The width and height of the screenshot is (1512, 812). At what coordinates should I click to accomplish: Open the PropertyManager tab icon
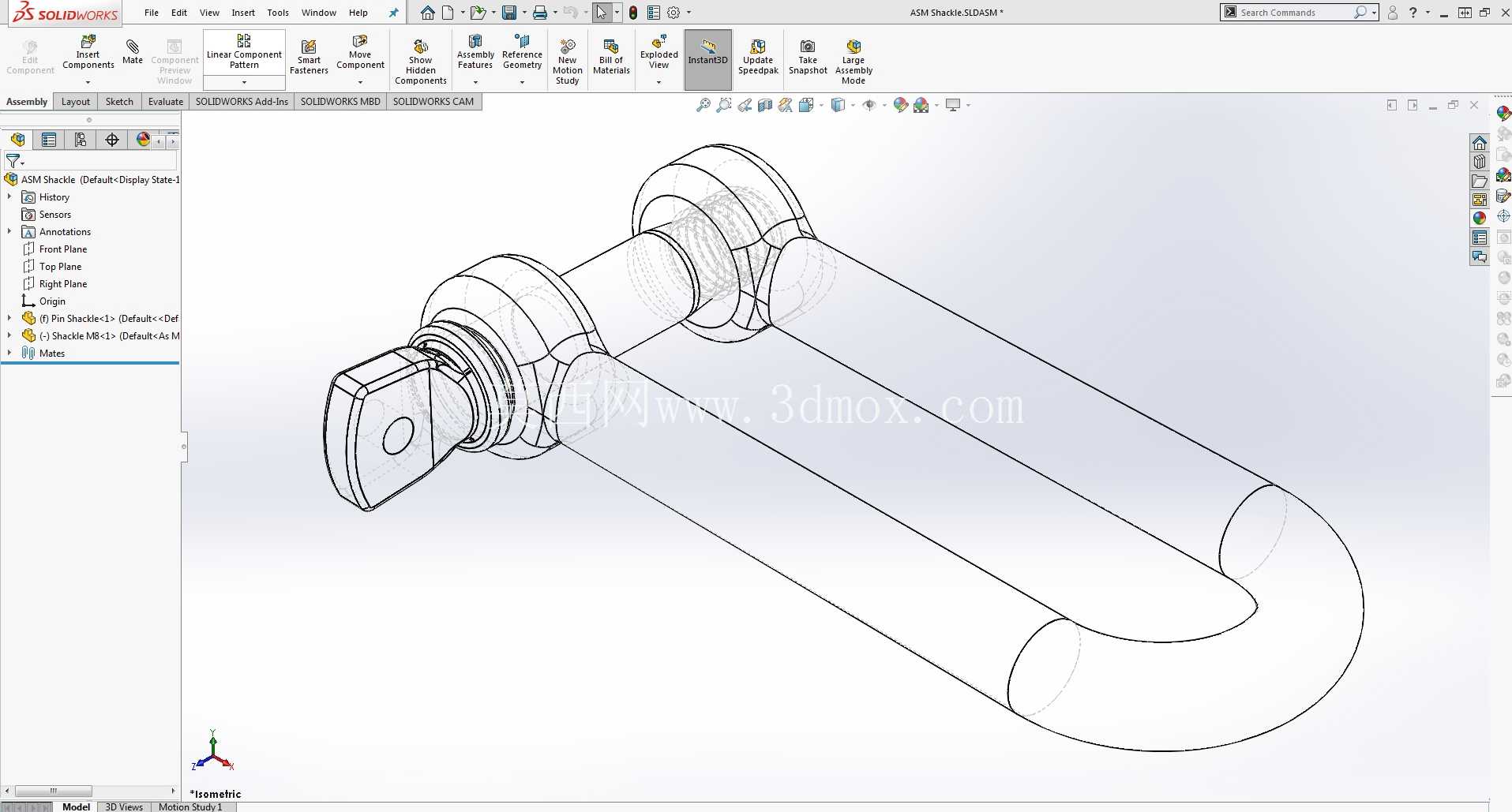coord(49,140)
